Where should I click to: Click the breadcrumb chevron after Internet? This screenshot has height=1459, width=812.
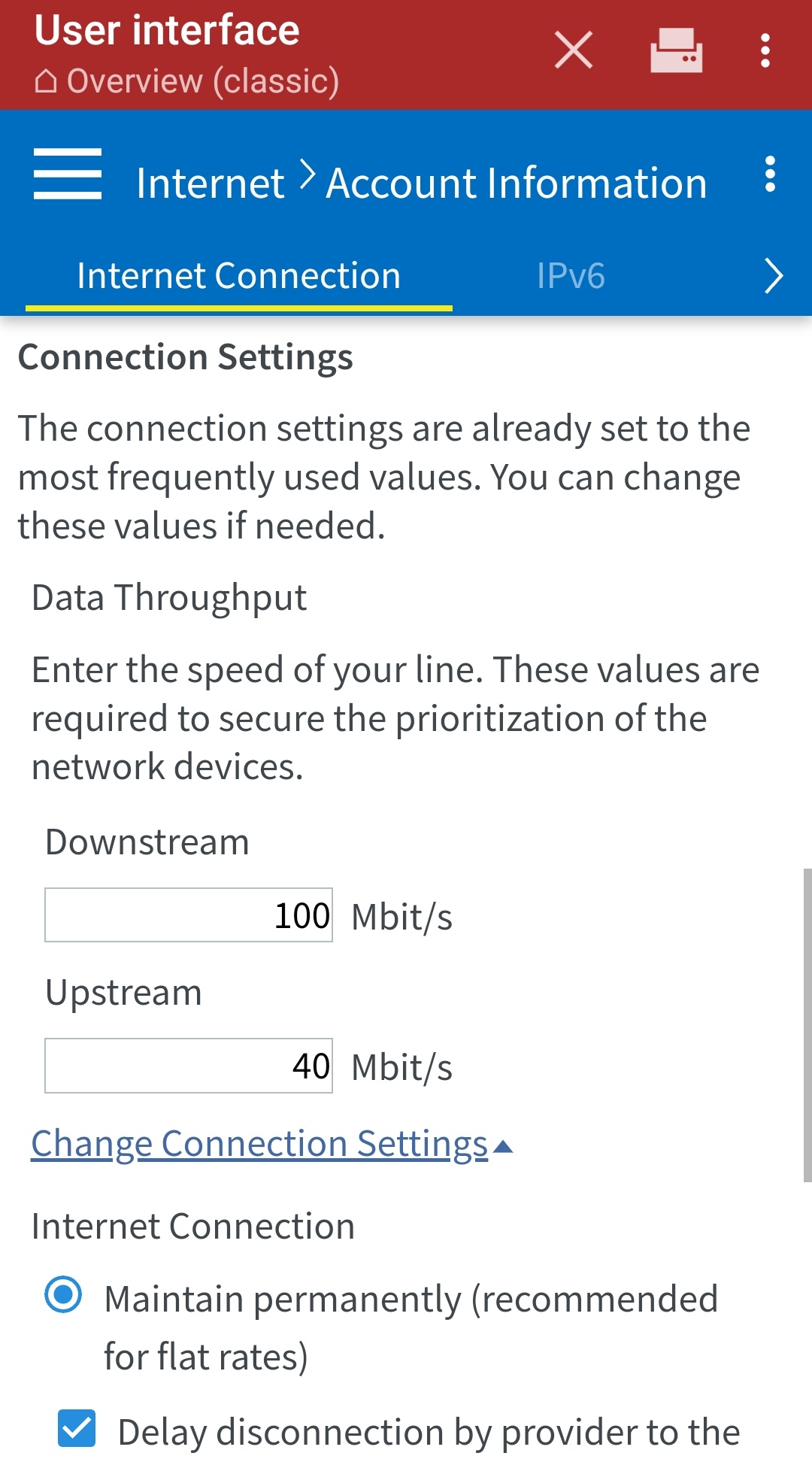point(307,175)
